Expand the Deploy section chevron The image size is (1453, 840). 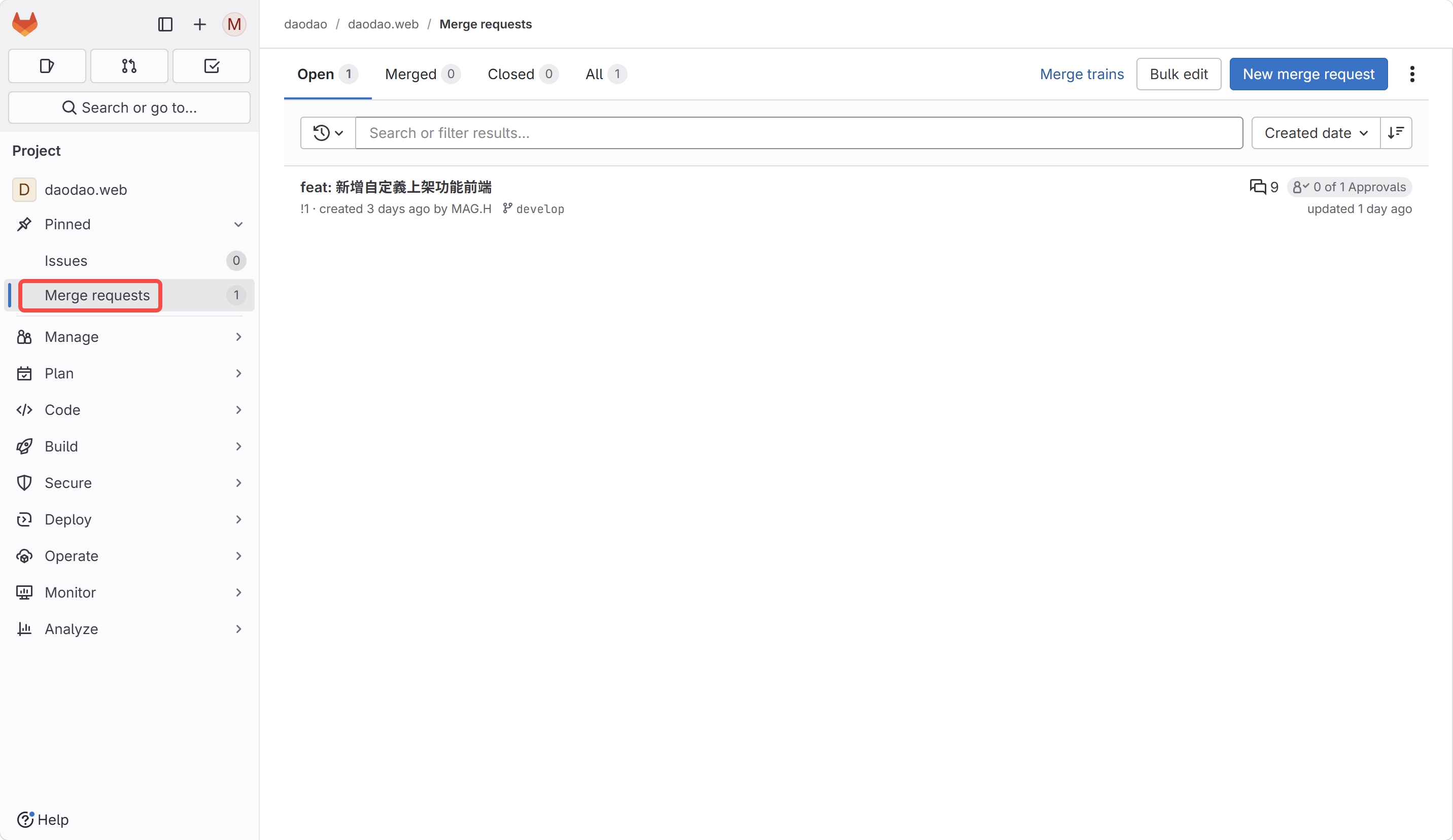tap(238, 519)
